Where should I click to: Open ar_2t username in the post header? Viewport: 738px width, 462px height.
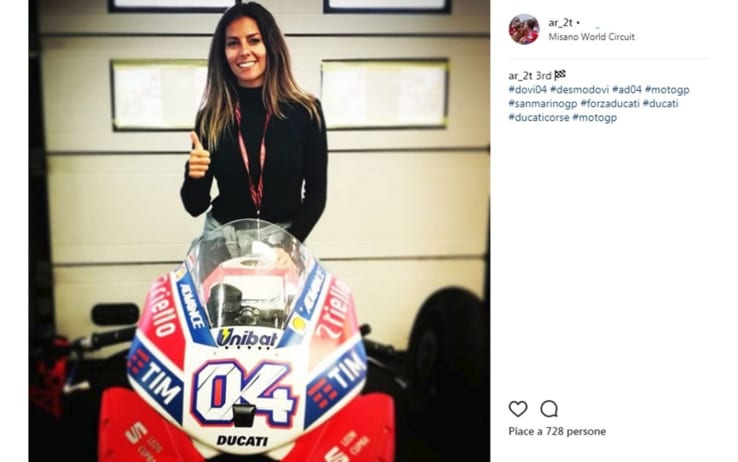[x=560, y=23]
